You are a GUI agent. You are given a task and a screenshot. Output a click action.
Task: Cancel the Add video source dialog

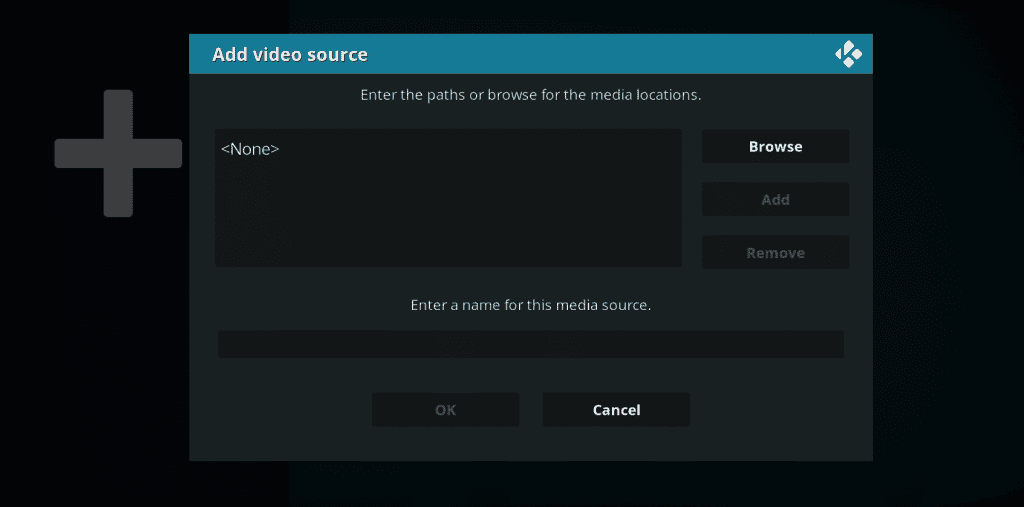[x=616, y=410]
